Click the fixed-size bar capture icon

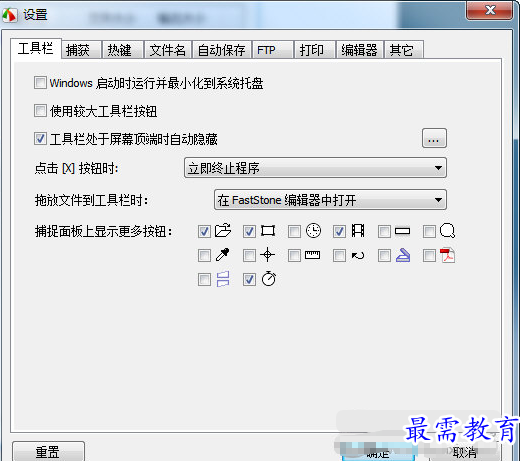point(402,231)
